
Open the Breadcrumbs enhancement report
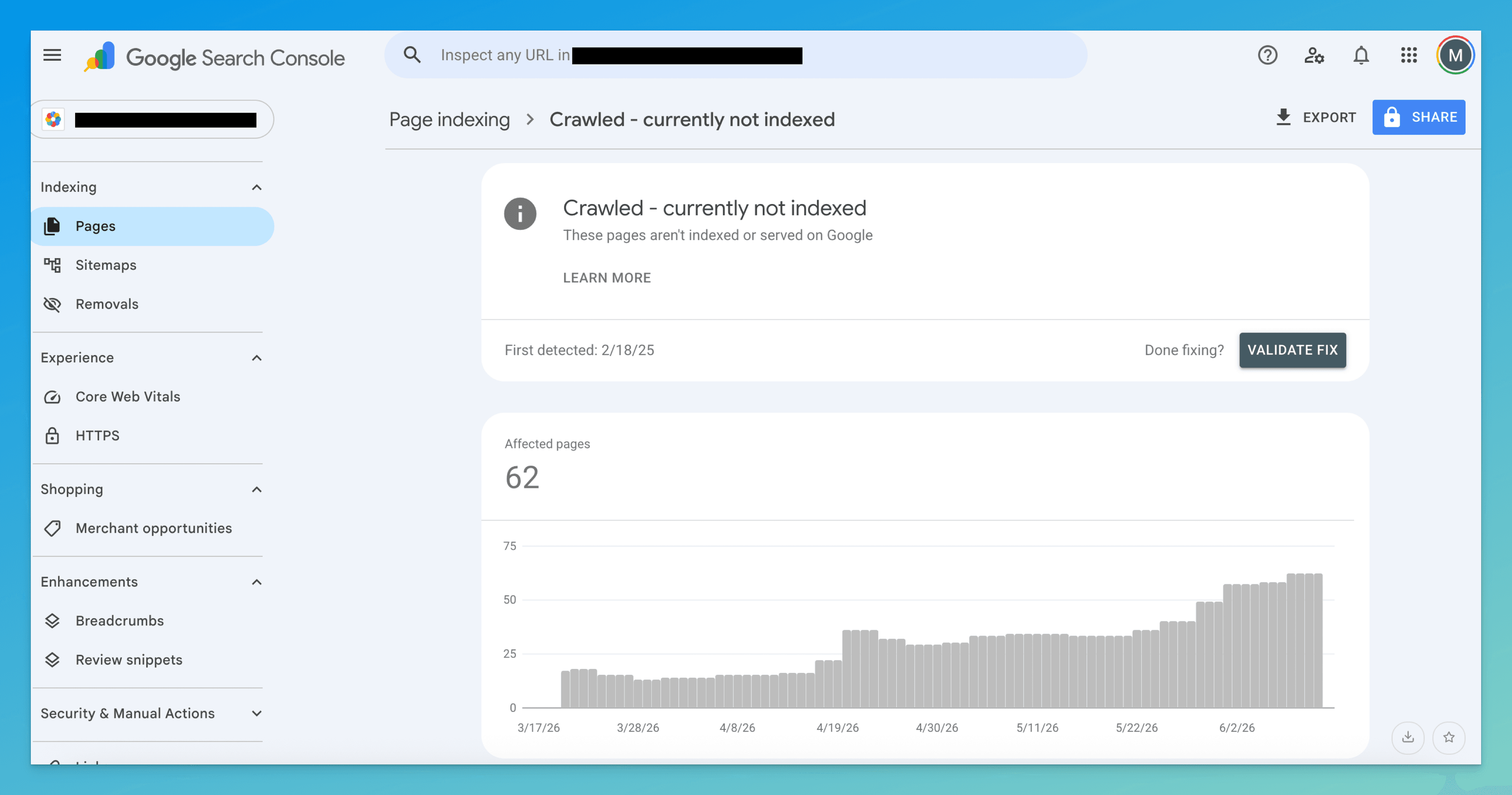[153, 620]
